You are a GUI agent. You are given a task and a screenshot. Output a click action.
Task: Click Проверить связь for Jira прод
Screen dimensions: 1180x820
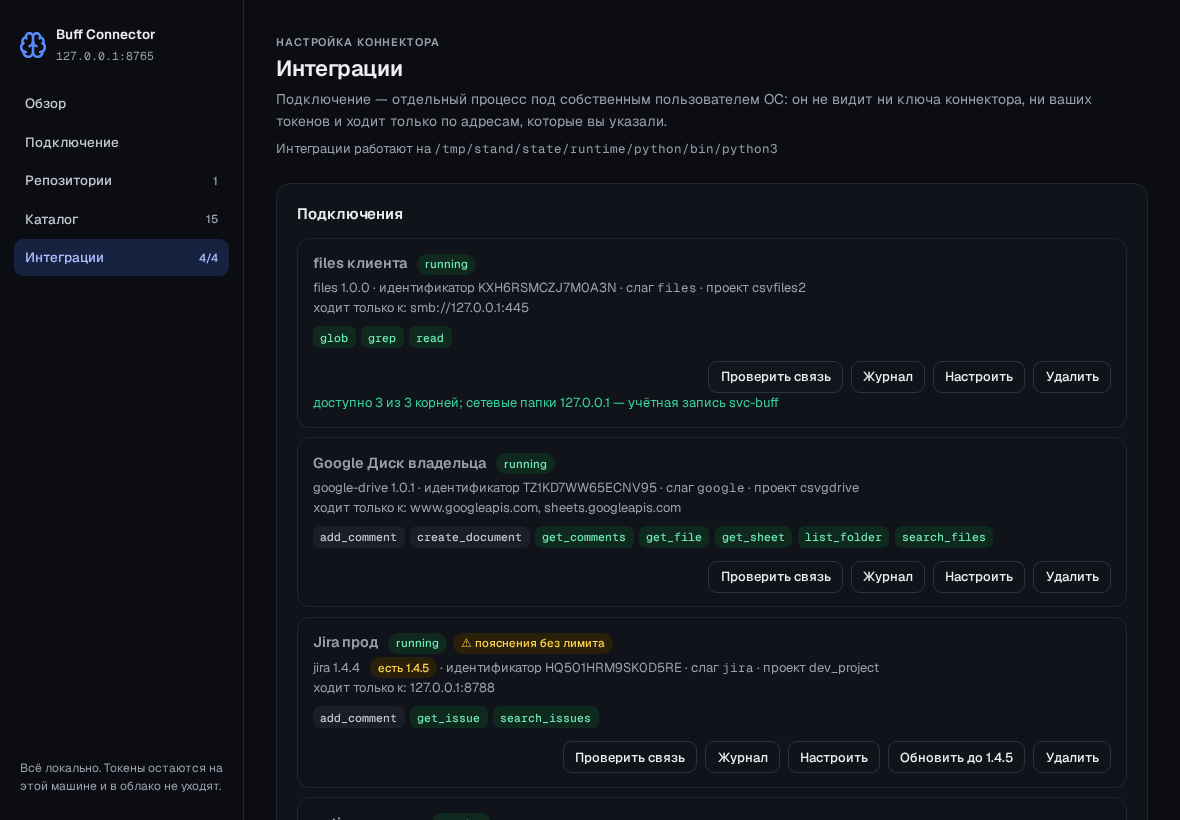tap(630, 758)
